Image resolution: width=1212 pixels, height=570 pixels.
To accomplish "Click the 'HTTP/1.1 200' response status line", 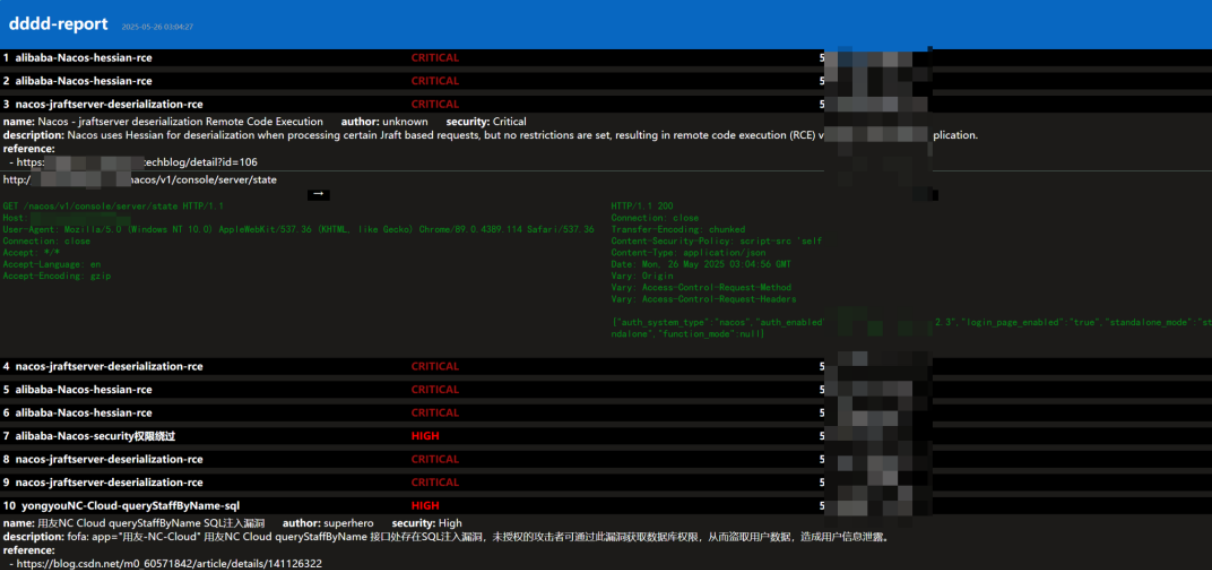I will pos(642,206).
